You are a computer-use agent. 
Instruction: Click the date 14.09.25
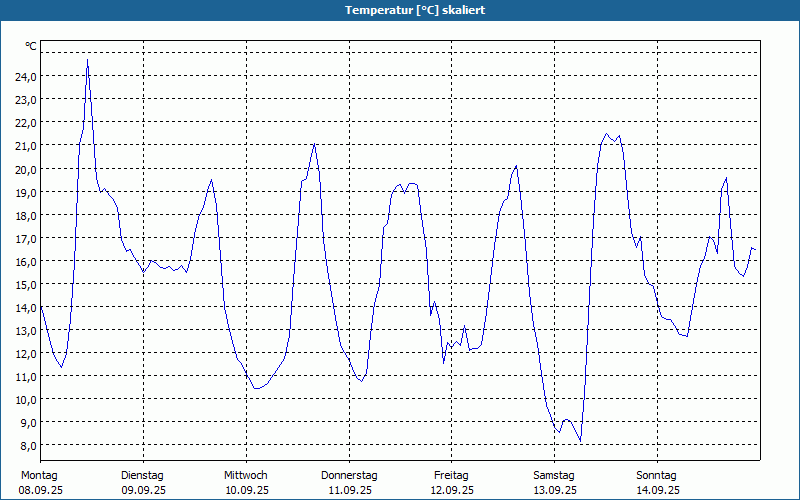coord(658,490)
